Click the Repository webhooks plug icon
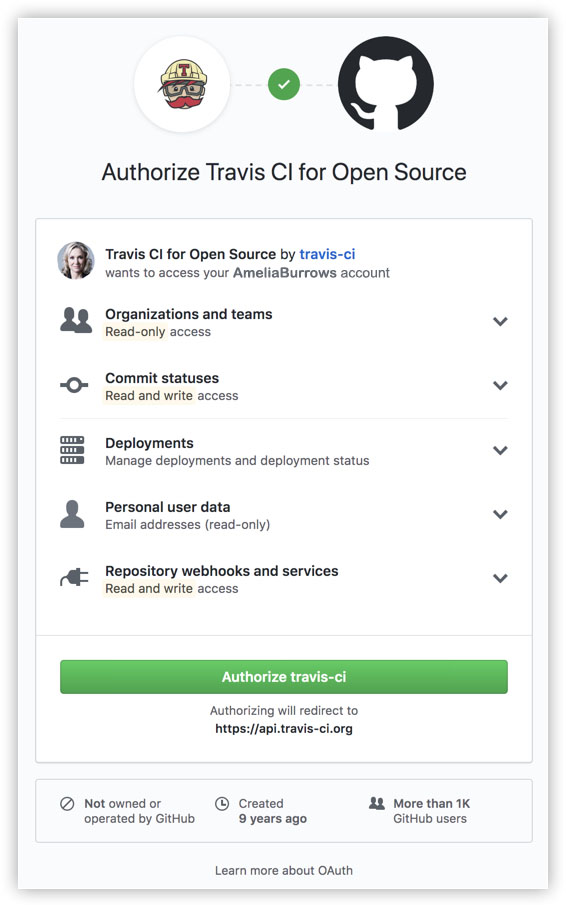Screen dimensions: 566x907 pyautogui.click(x=75, y=577)
